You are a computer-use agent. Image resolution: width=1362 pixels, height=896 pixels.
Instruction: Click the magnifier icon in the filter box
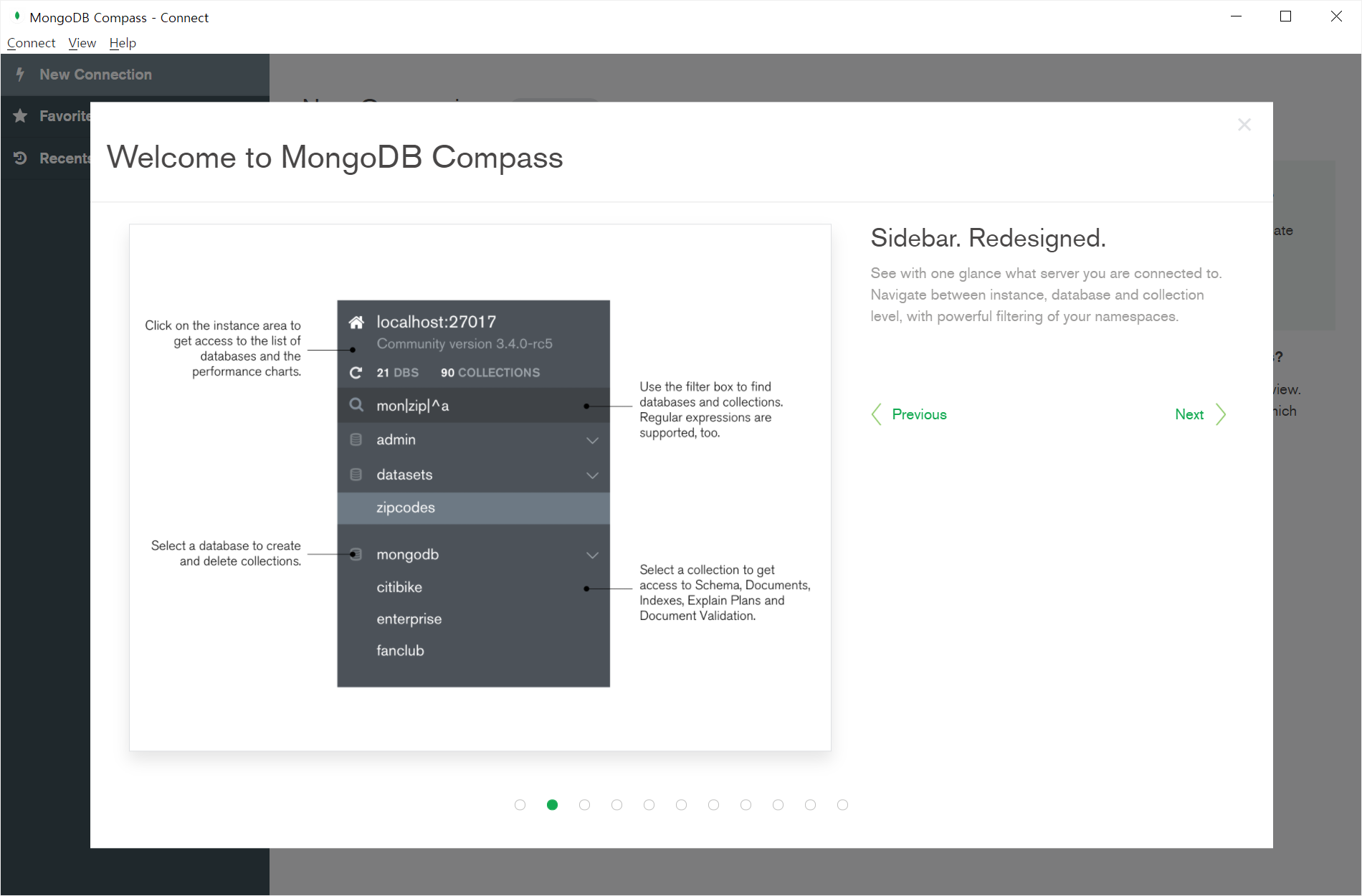[356, 405]
